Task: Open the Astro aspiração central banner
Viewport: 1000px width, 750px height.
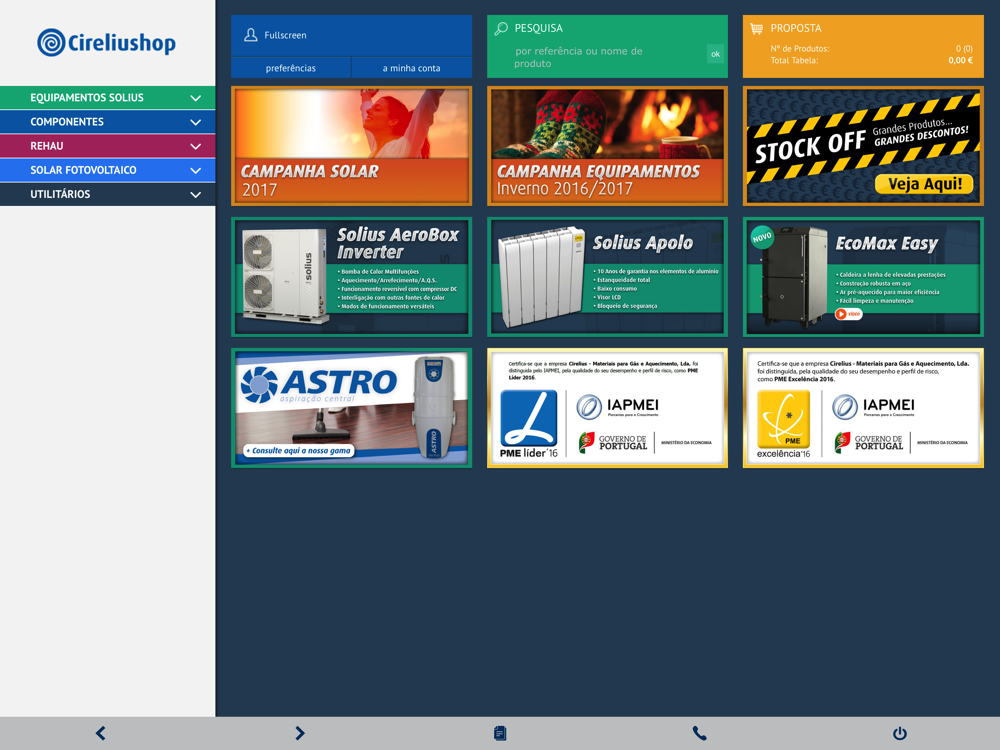Action: click(351, 408)
